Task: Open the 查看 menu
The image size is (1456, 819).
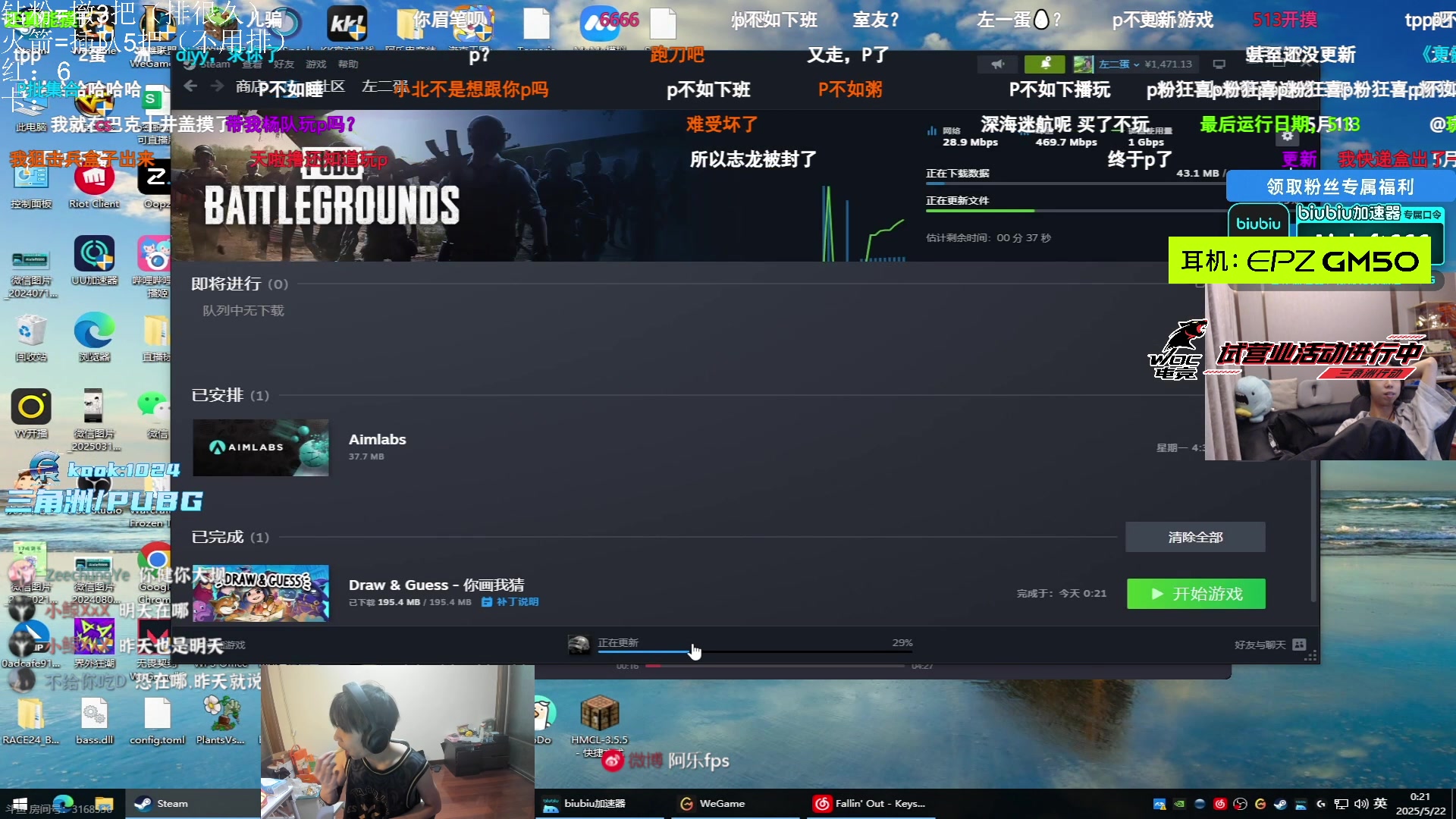Action: point(252,64)
